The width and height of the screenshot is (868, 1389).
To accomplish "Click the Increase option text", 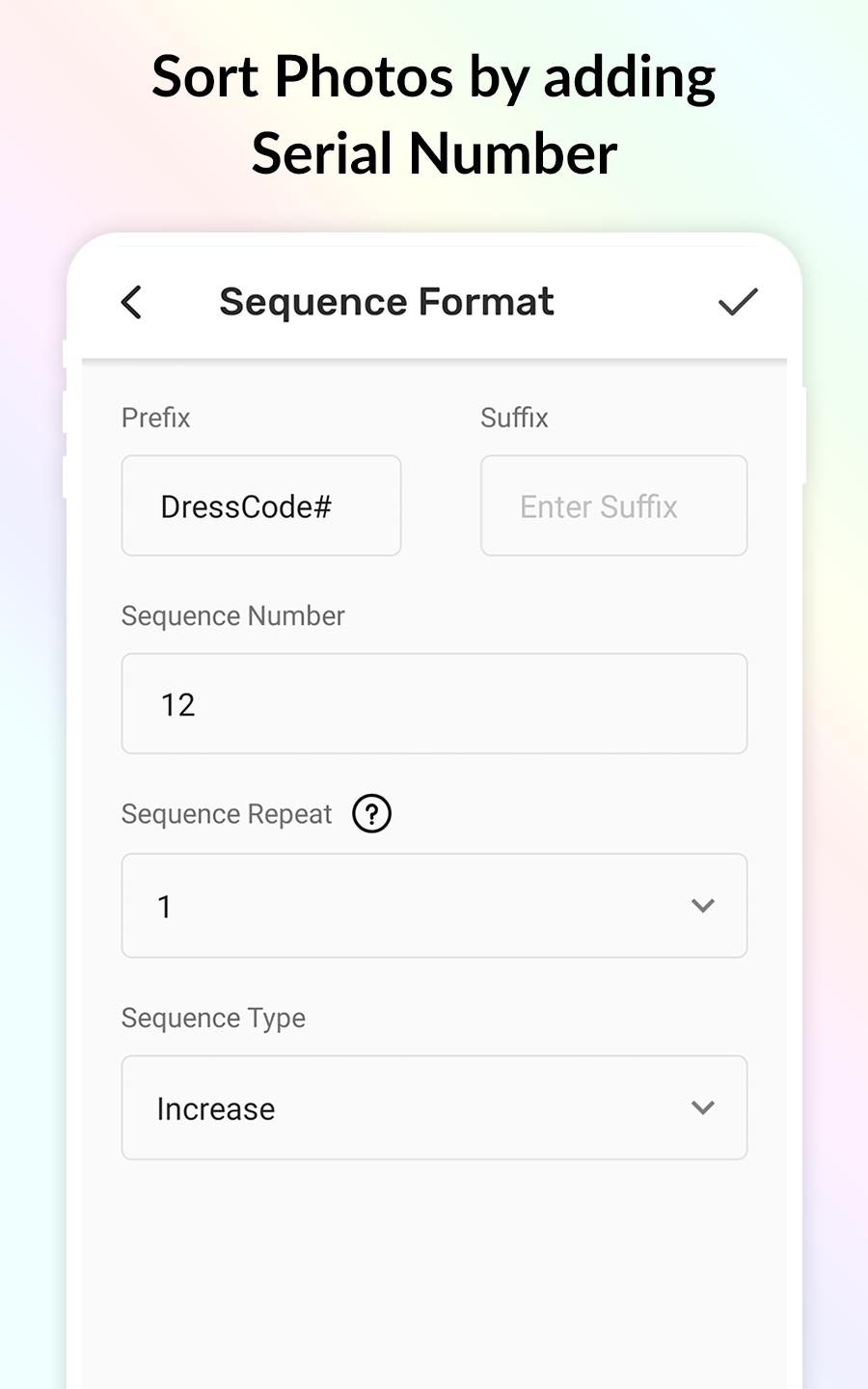I will 216,1109.
